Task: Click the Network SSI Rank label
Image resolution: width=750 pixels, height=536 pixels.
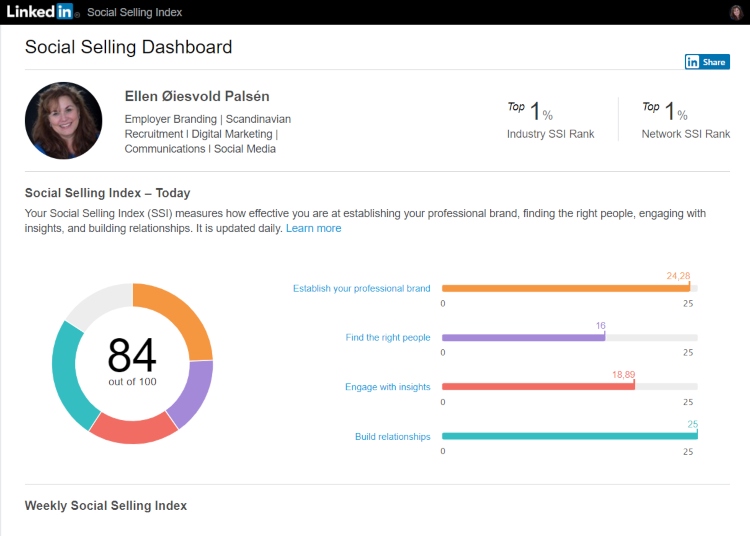Action: pos(685,134)
